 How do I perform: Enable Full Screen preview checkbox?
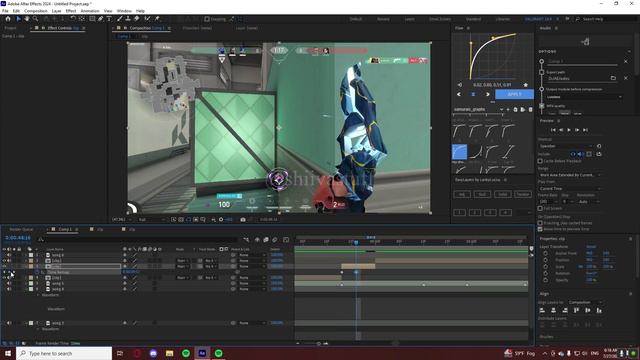pyautogui.click(x=540, y=209)
